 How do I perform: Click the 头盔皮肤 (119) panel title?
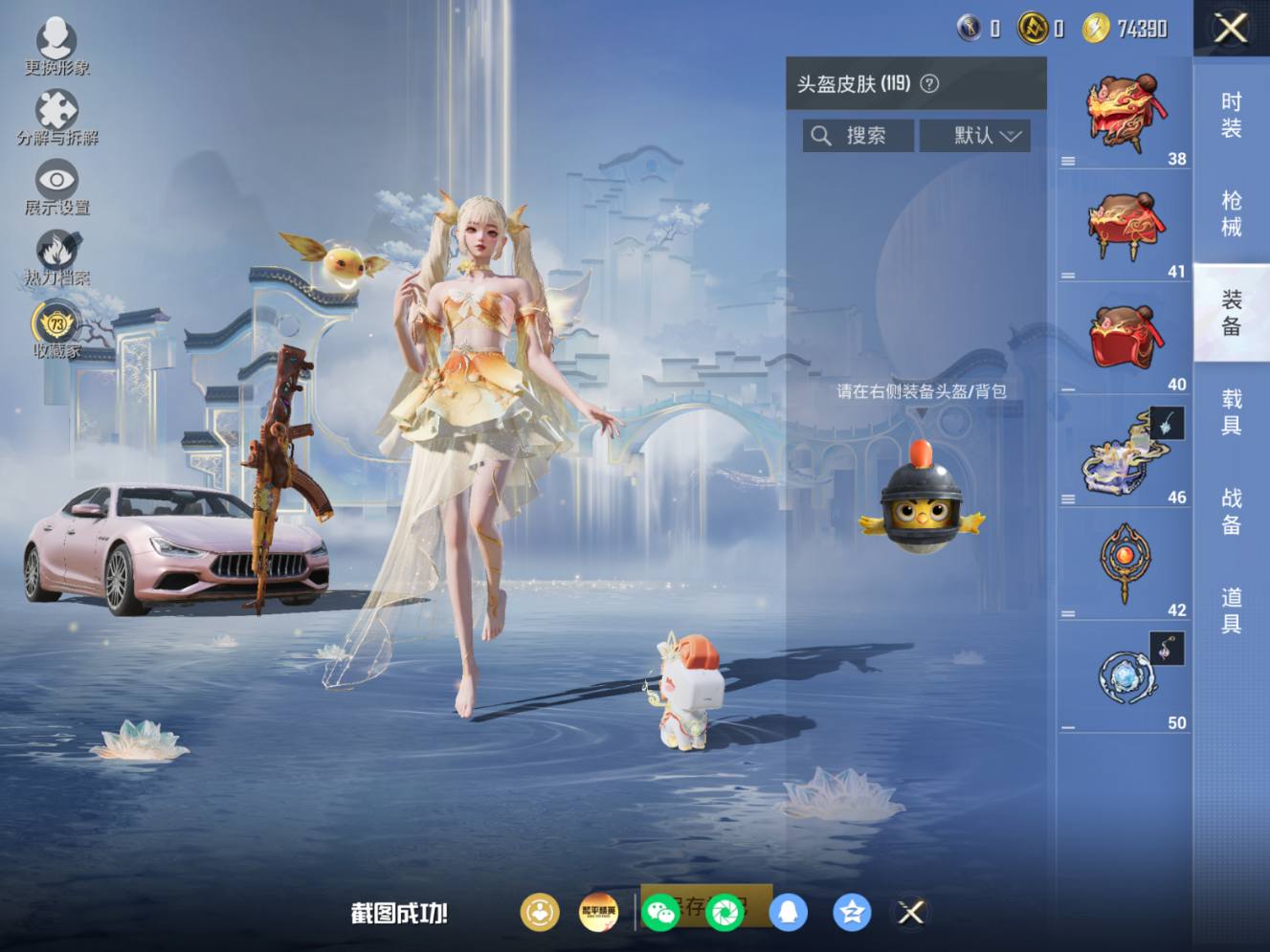pyautogui.click(x=854, y=84)
